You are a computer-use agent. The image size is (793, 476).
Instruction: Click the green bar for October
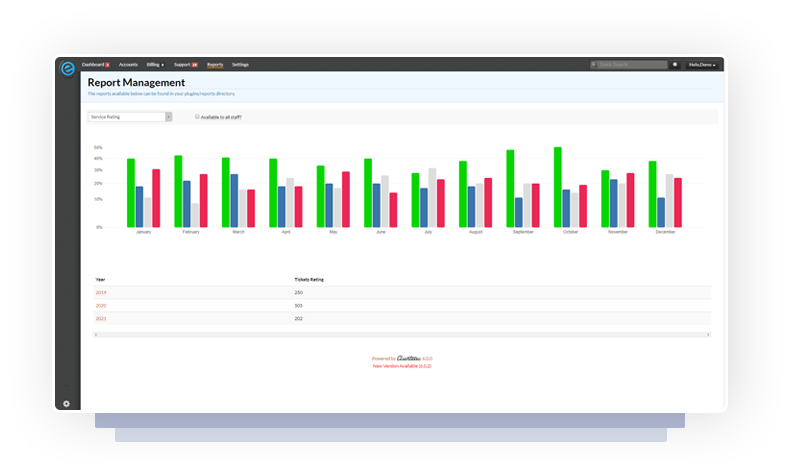[x=557, y=187]
